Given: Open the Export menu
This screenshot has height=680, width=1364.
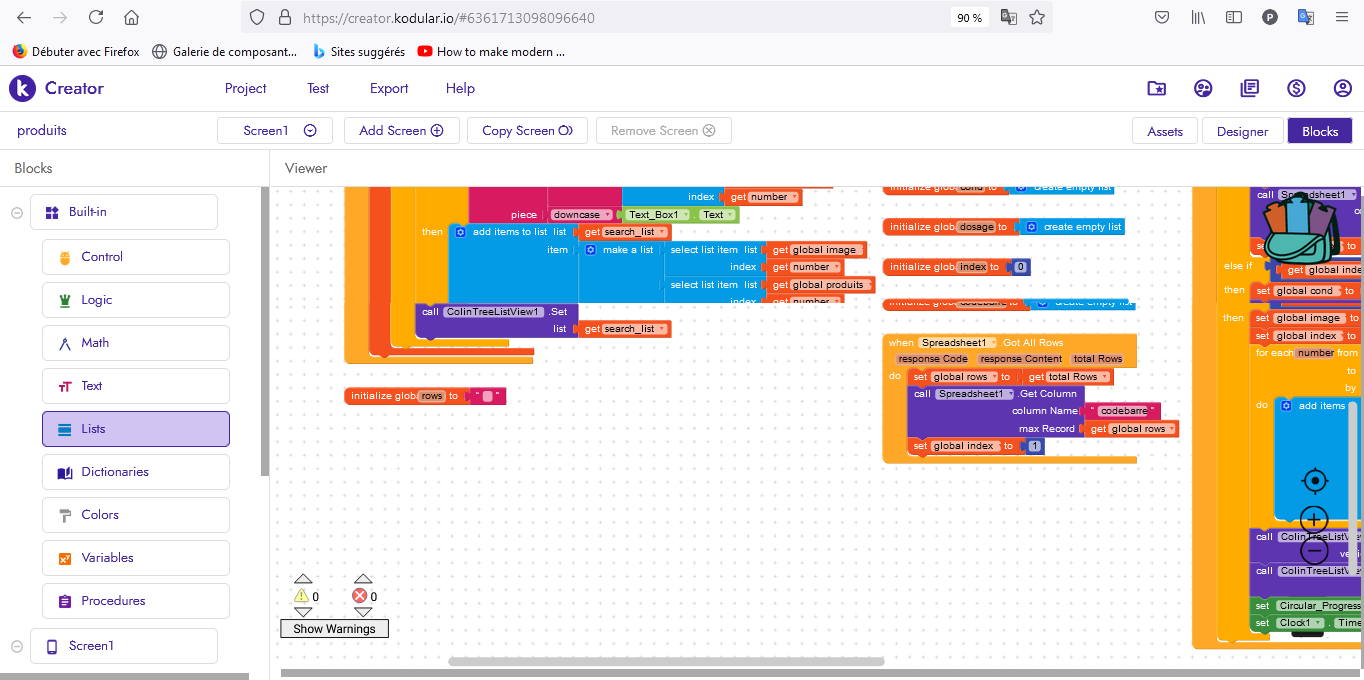Looking at the screenshot, I should coord(389,88).
